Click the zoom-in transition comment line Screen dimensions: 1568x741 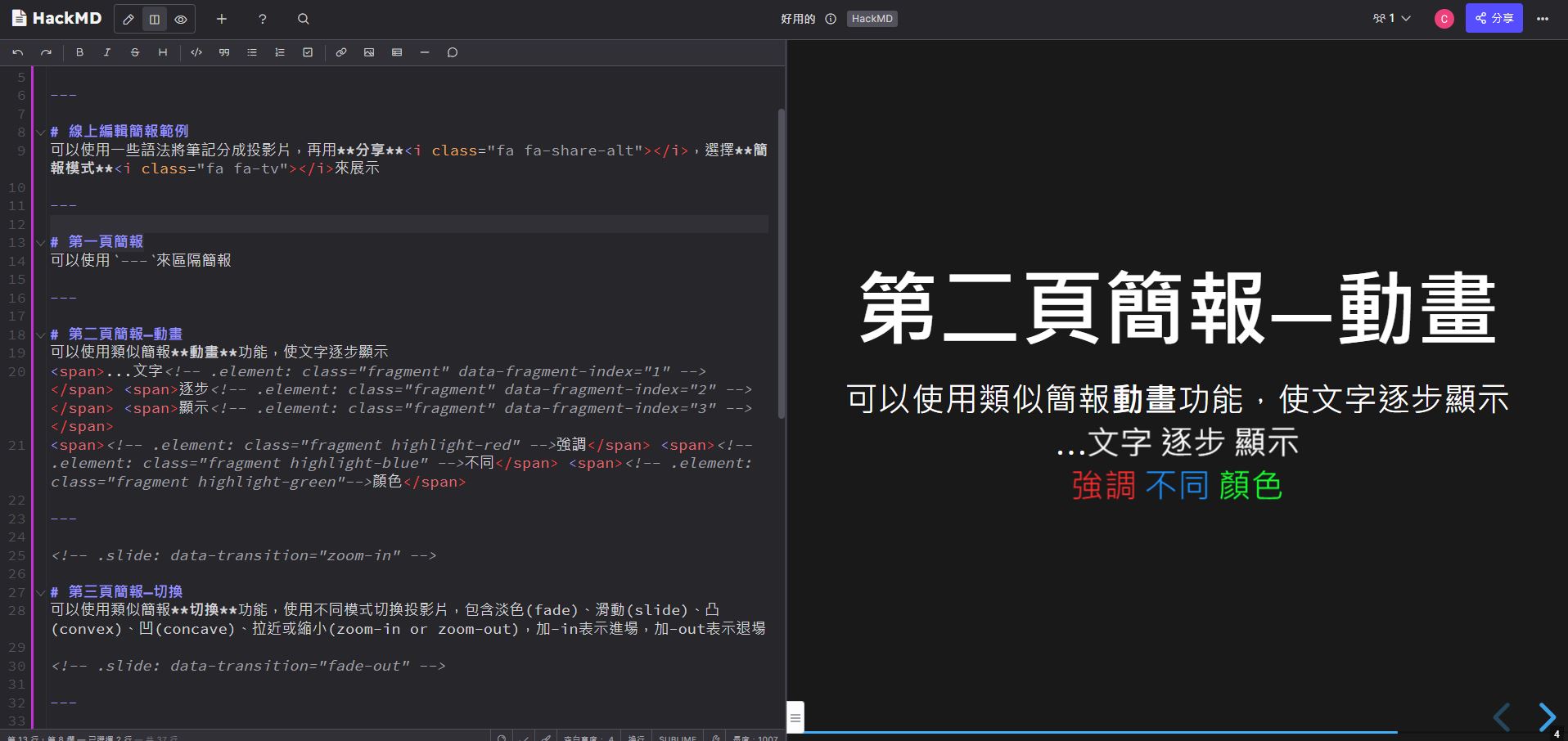tap(244, 555)
